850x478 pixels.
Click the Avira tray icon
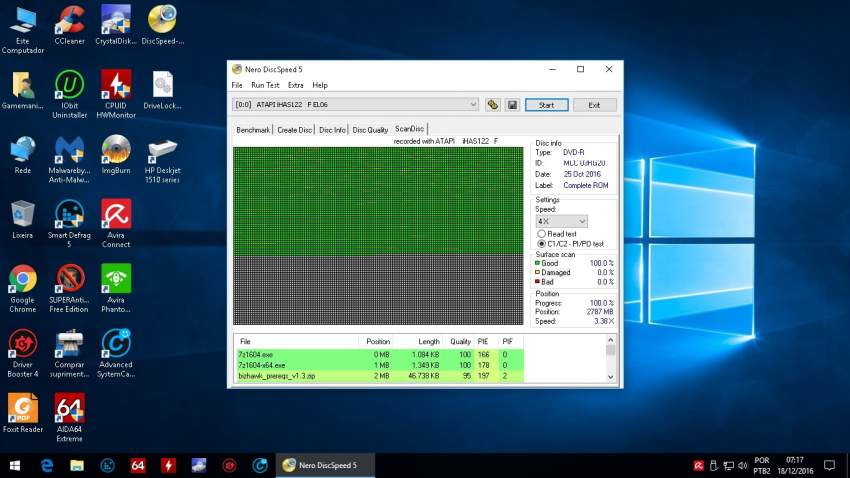pos(699,466)
